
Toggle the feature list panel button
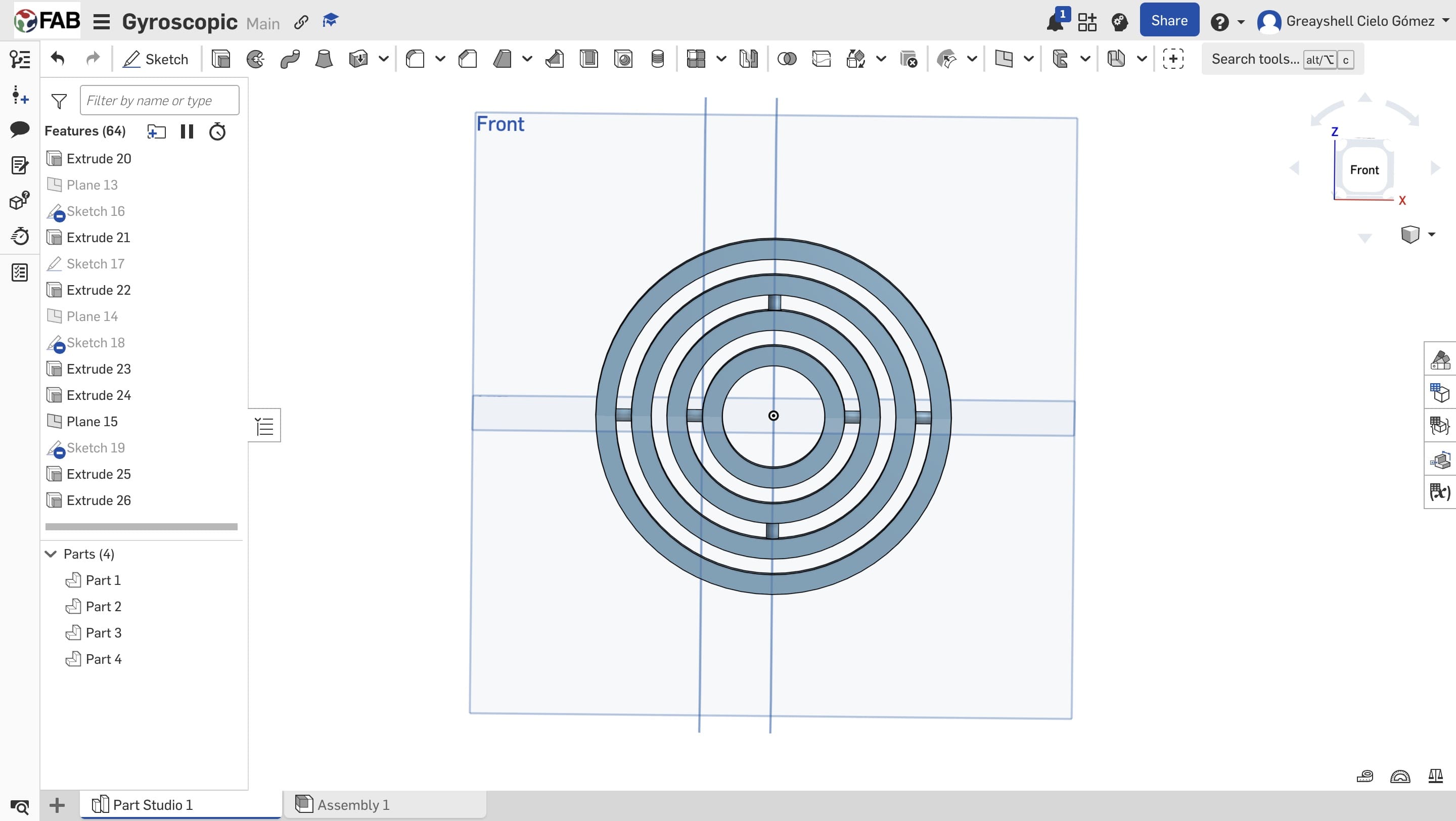point(264,426)
